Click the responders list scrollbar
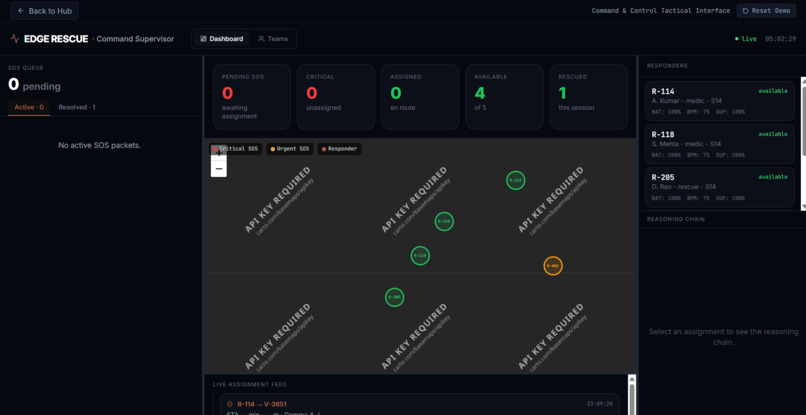Viewport: 806px width, 415px height. (x=803, y=121)
